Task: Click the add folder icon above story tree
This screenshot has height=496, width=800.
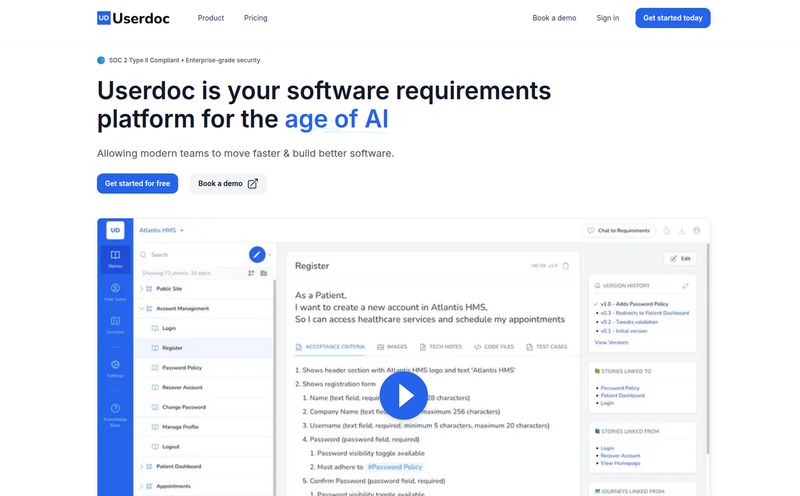Action: coord(264,273)
